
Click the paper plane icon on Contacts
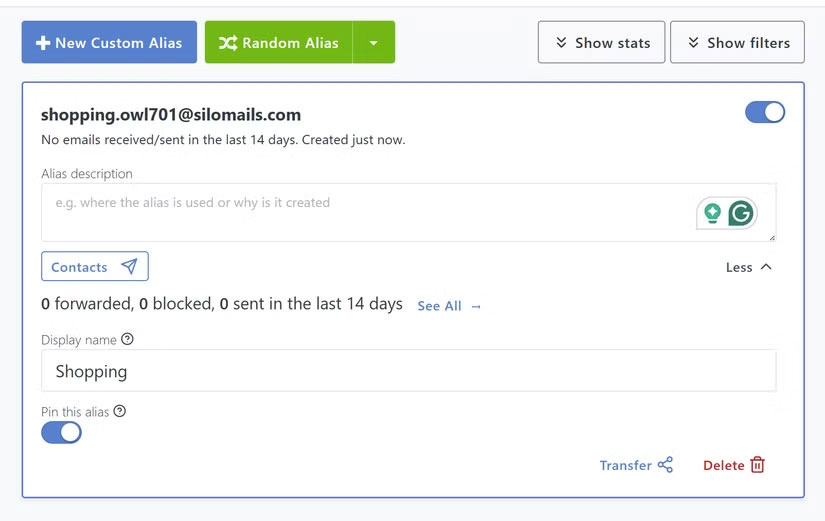pos(129,267)
